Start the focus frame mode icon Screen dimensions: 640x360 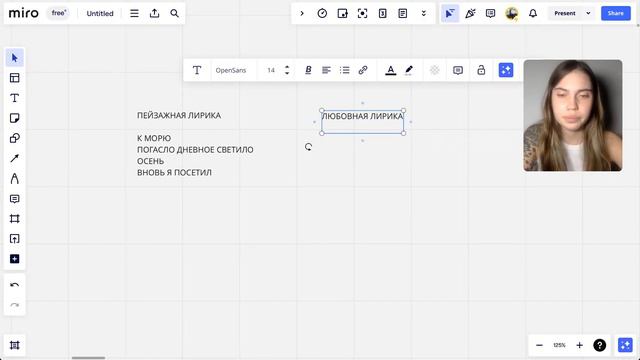pos(362,13)
